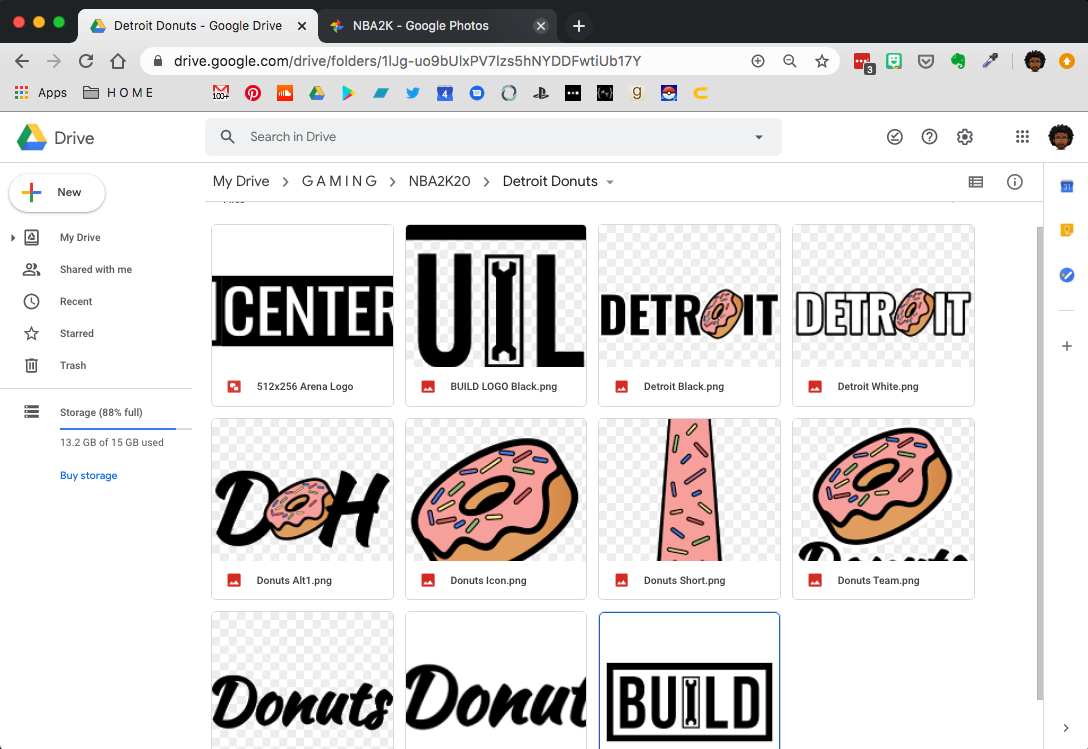1088x749 pixels.
Task: Switch to list layout view
Action: 976,182
